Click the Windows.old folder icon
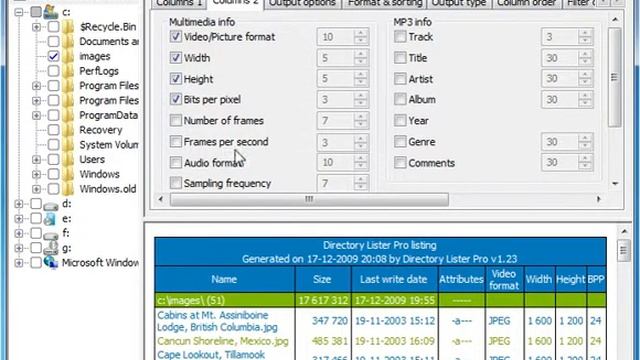The height and width of the screenshot is (360, 640). (68, 189)
